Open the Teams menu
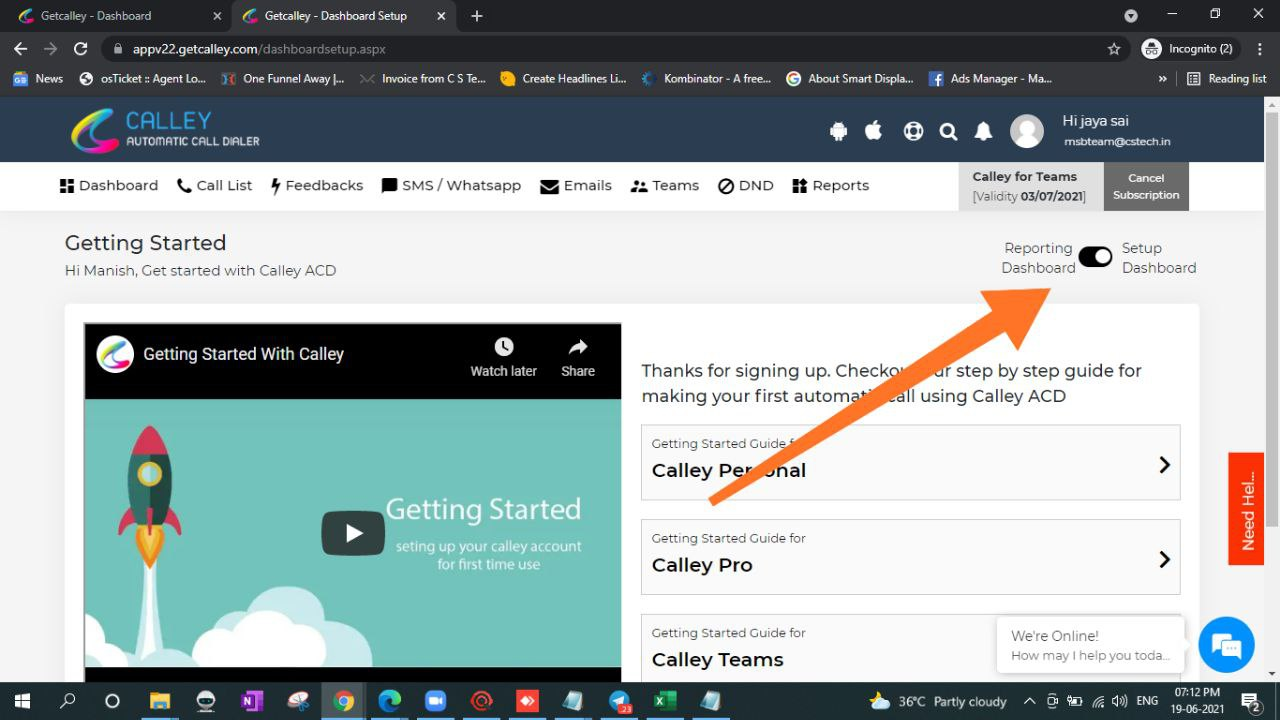Screen dimensions: 1280x720 665,185
